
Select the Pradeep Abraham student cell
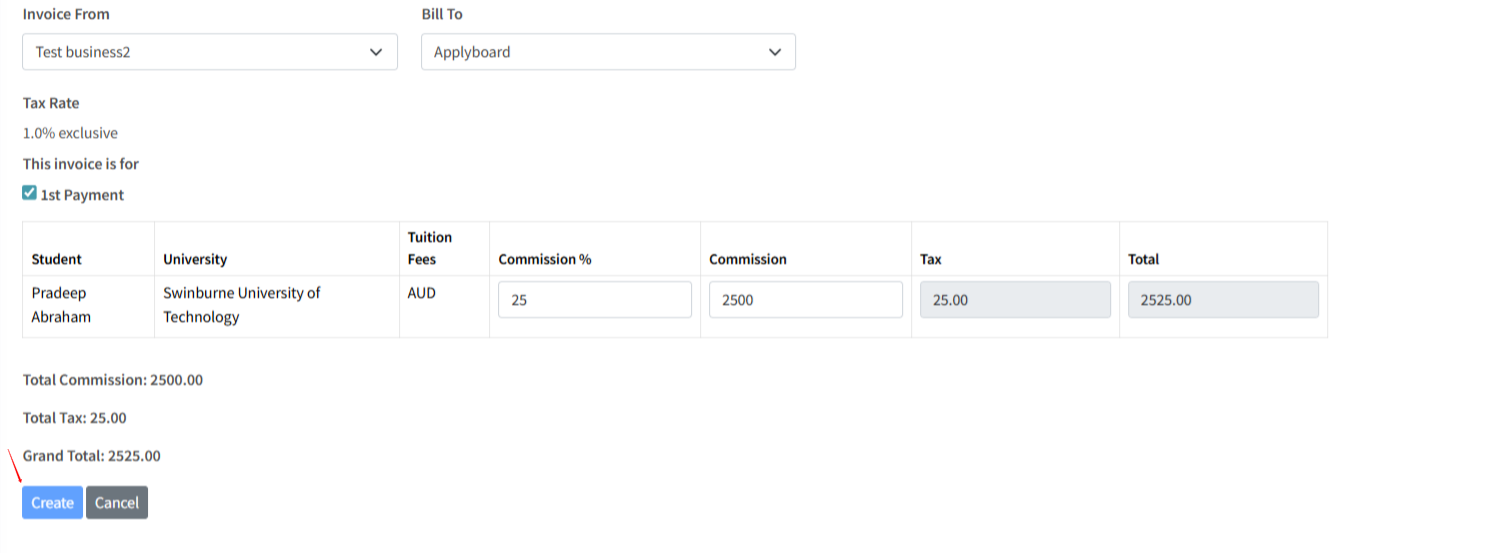61,305
